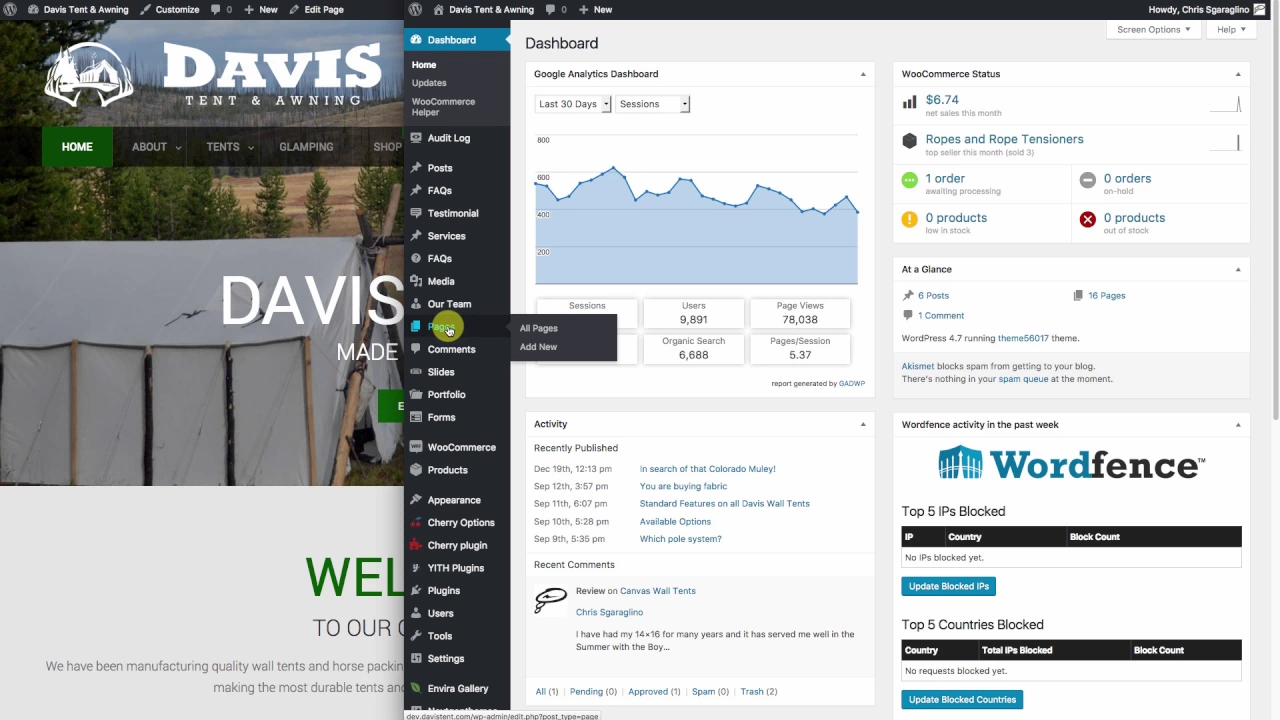1280x720 pixels.
Task: Open the Last 30 Days date range dropdown
Action: coord(573,104)
